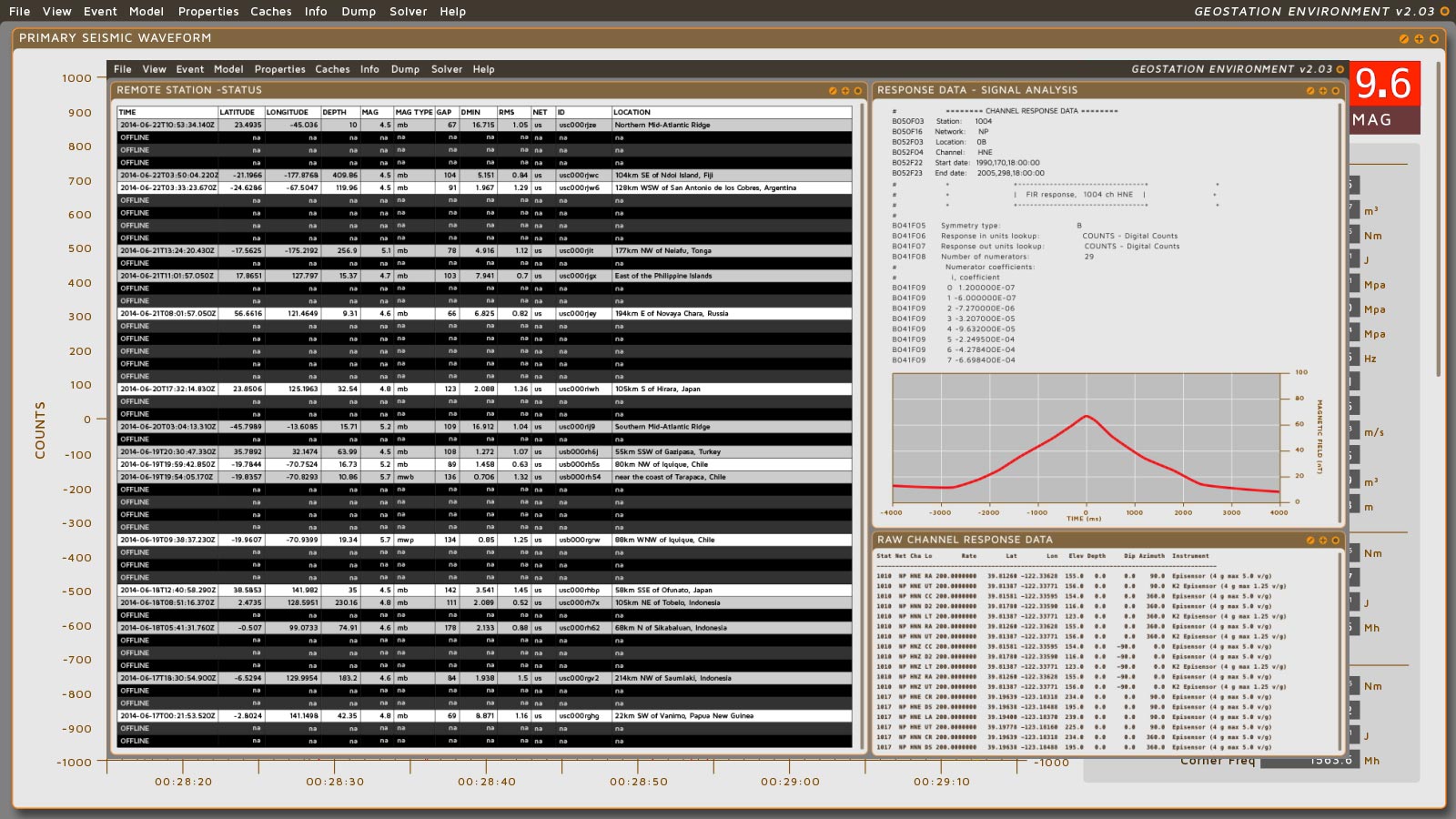Click the peak of the red magnetic field curve
The height and width of the screenshot is (819, 1456).
coord(1086,416)
